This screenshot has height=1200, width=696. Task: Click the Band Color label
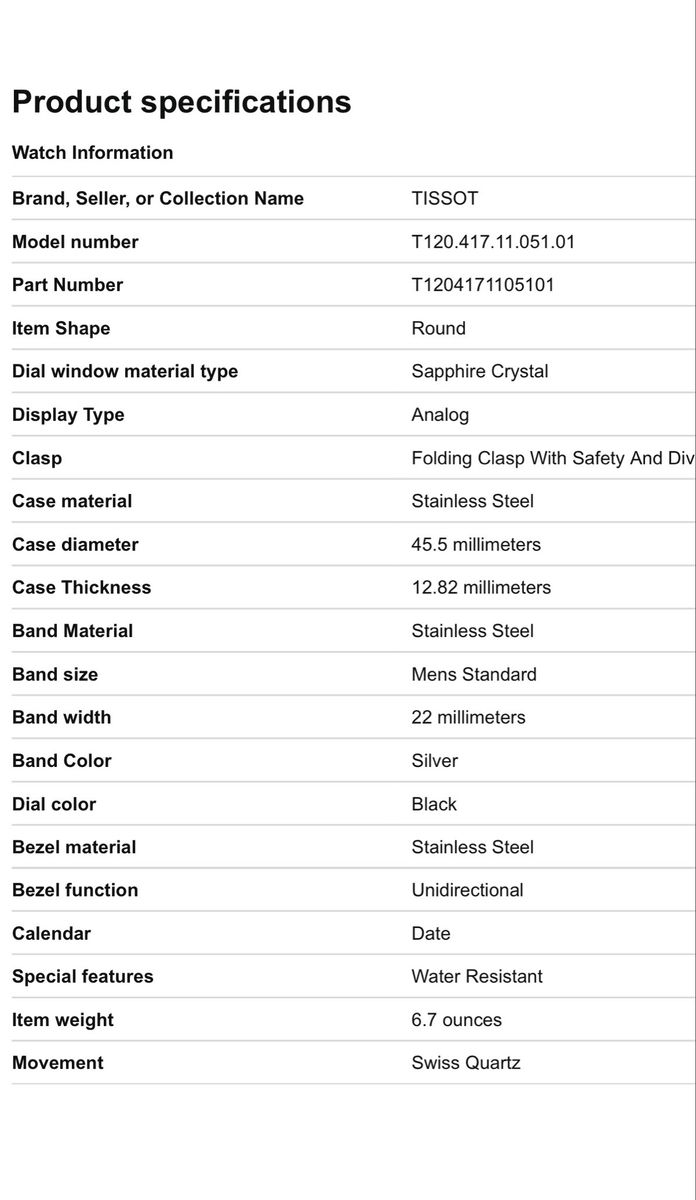[x=62, y=761]
